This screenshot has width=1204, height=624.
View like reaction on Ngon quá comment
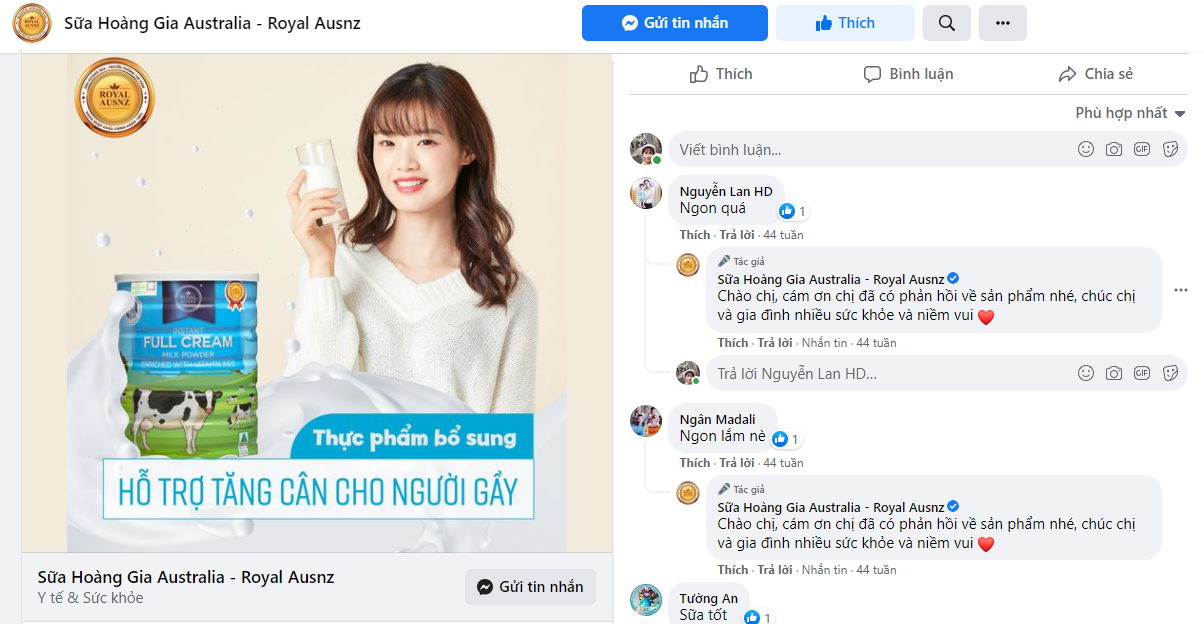[x=793, y=211]
